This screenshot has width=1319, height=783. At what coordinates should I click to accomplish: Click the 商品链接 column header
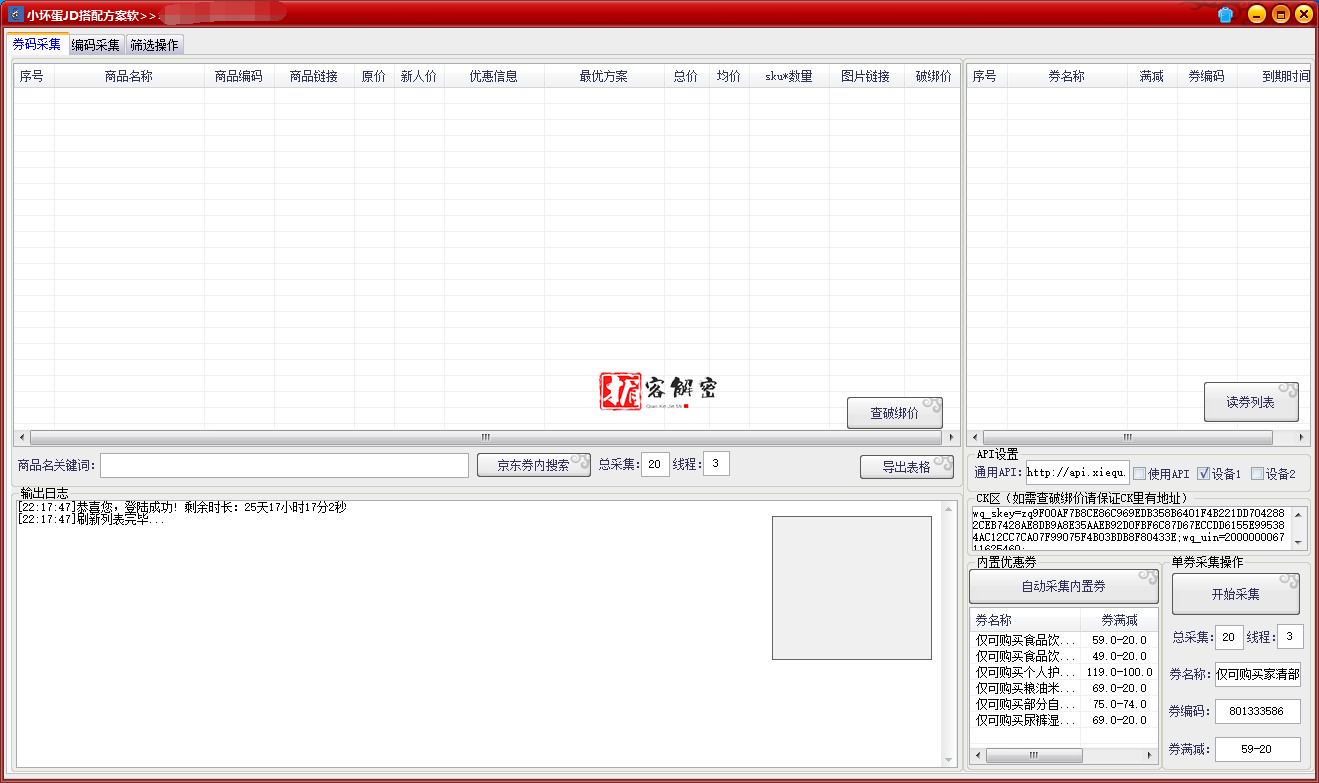click(x=314, y=76)
